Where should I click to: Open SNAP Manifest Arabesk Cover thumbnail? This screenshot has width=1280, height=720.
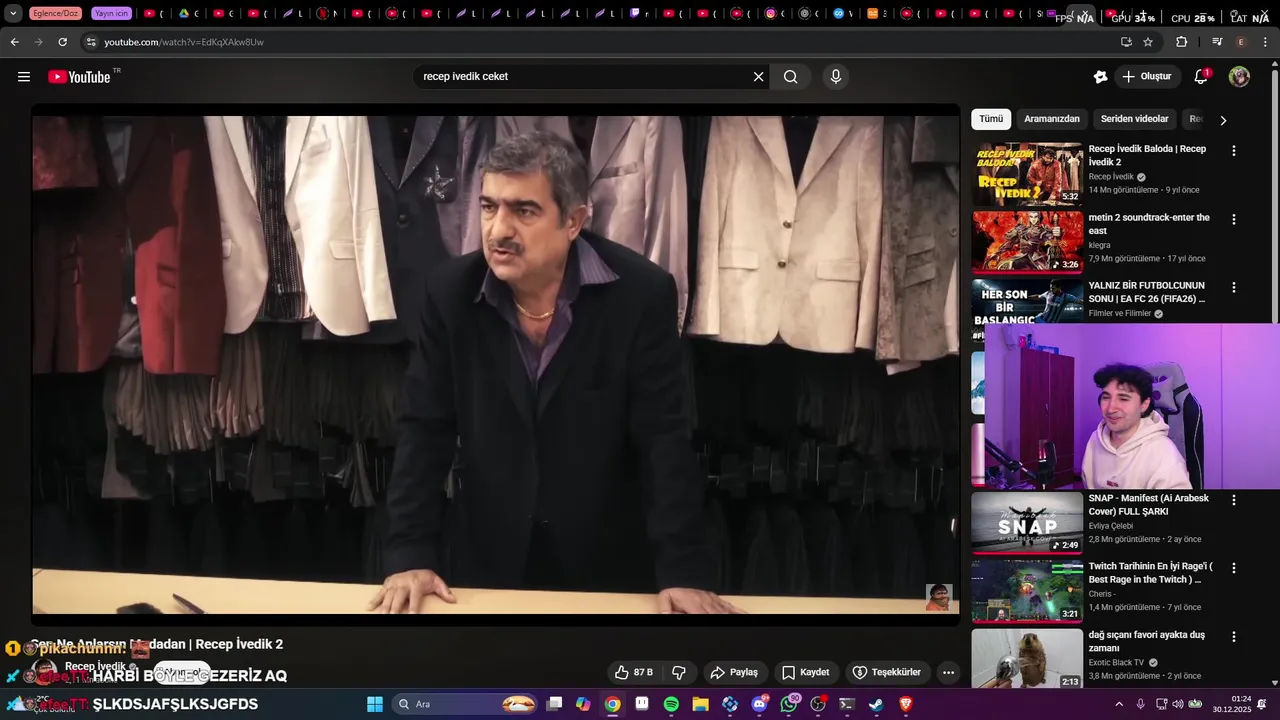[1027, 523]
